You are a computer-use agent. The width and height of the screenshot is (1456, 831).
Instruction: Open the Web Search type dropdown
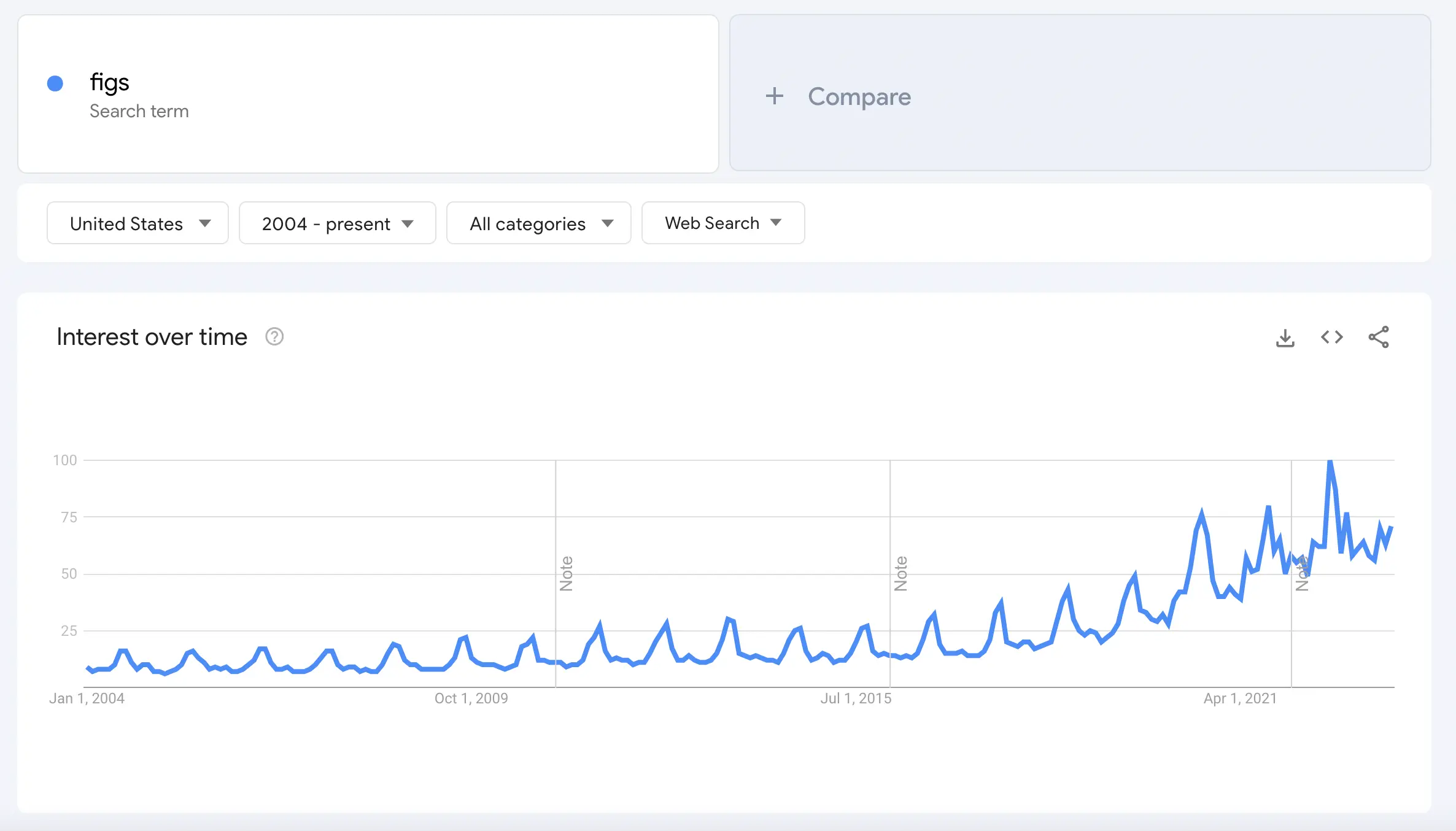pos(722,223)
